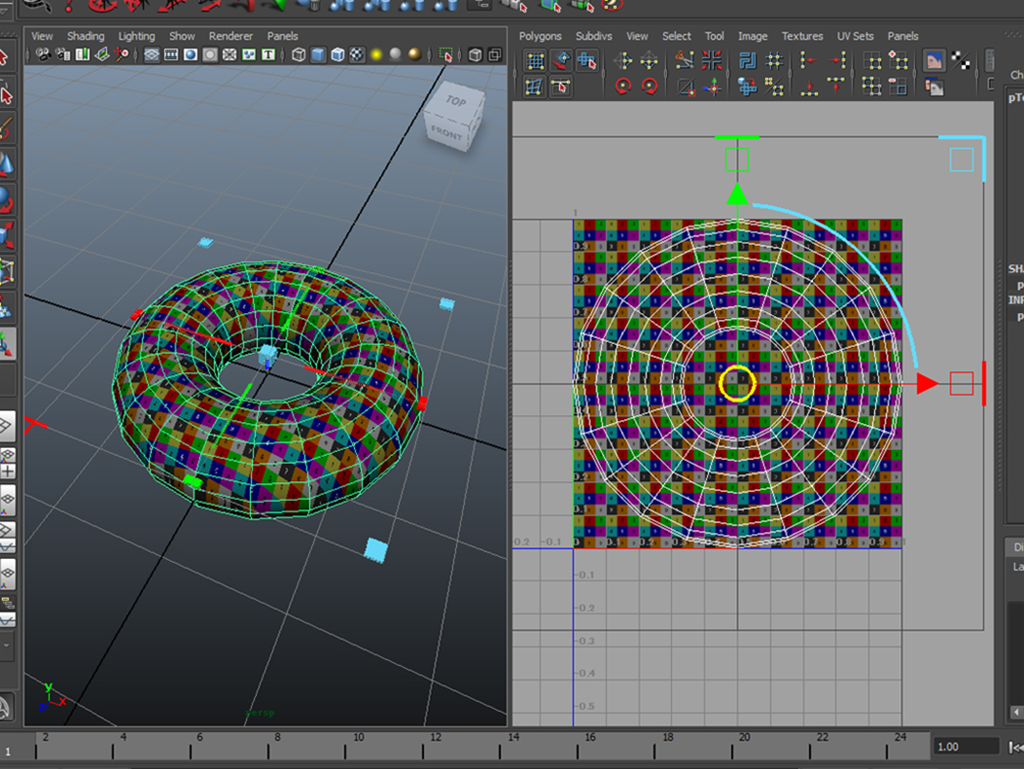1024x769 pixels.
Task: Rotate selected UVs counterclockwise
Action: (623, 86)
